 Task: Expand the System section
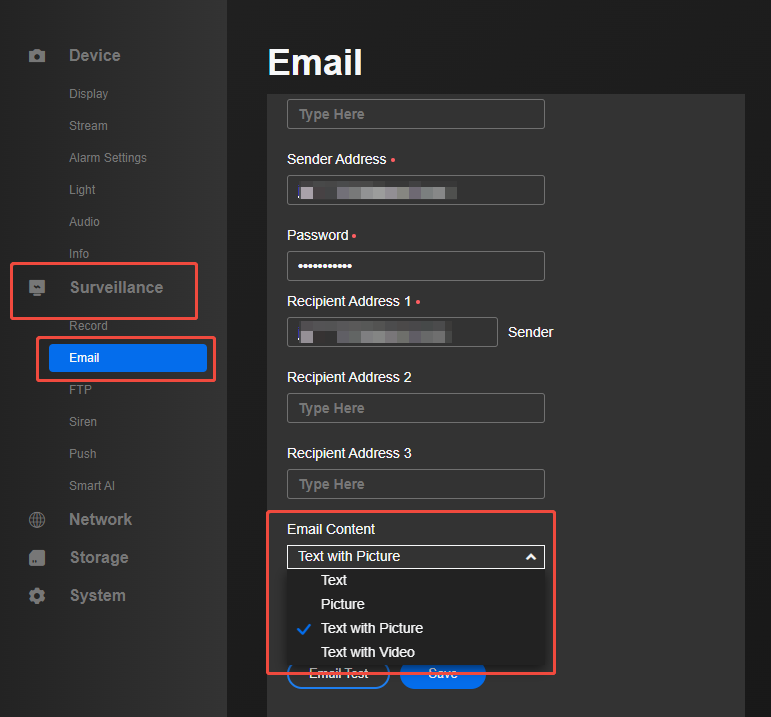98,596
